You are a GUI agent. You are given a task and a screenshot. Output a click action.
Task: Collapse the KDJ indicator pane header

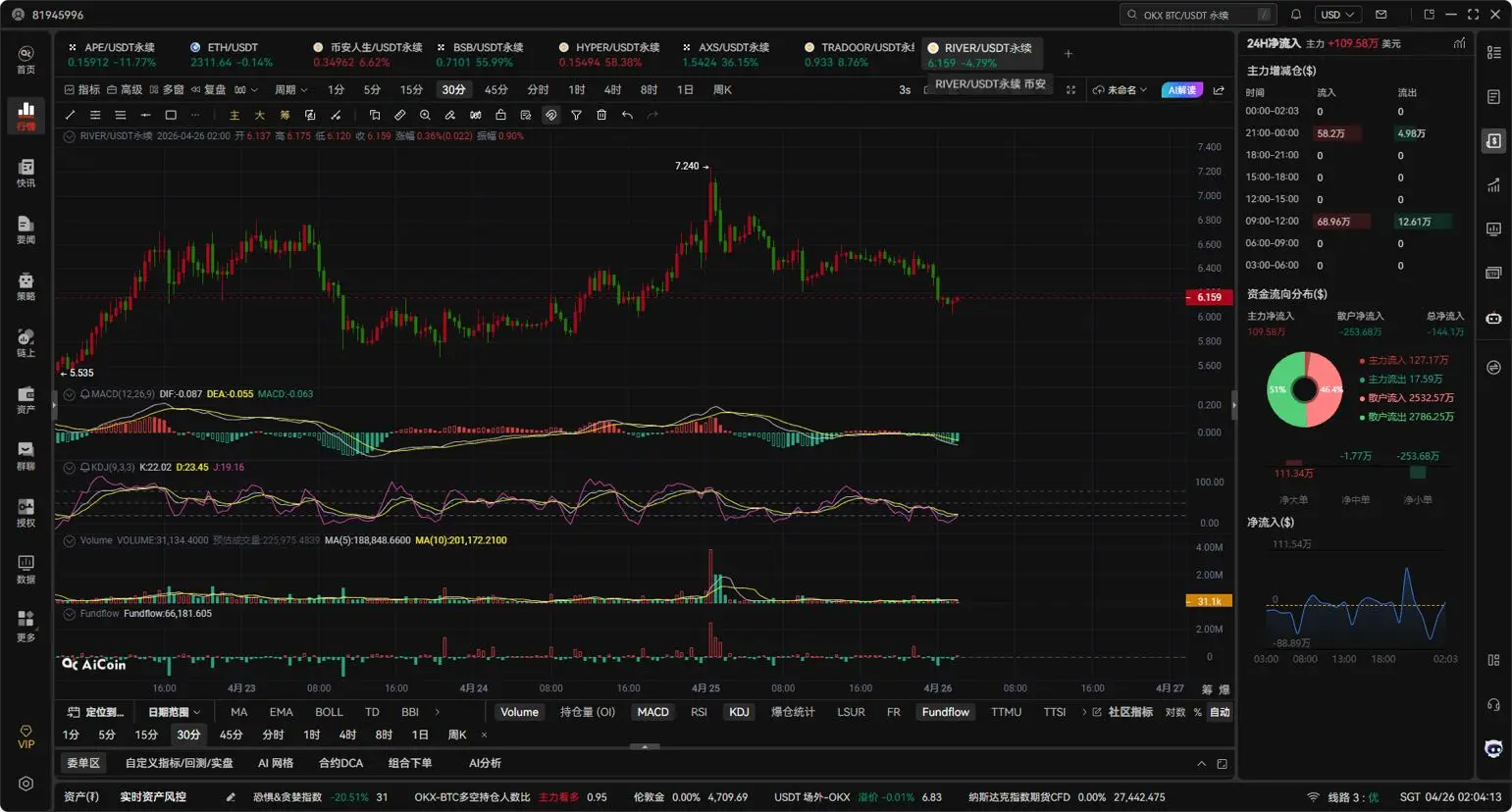[x=70, y=468]
